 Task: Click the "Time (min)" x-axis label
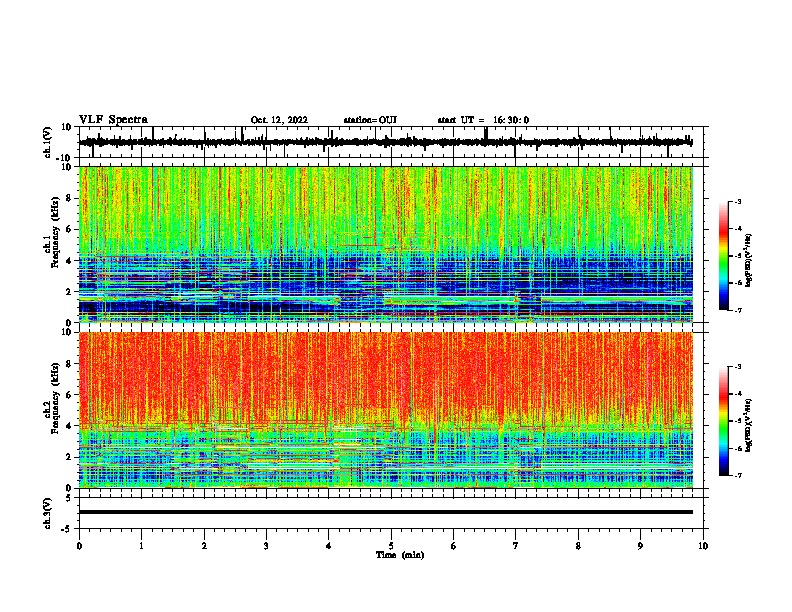pos(400,555)
